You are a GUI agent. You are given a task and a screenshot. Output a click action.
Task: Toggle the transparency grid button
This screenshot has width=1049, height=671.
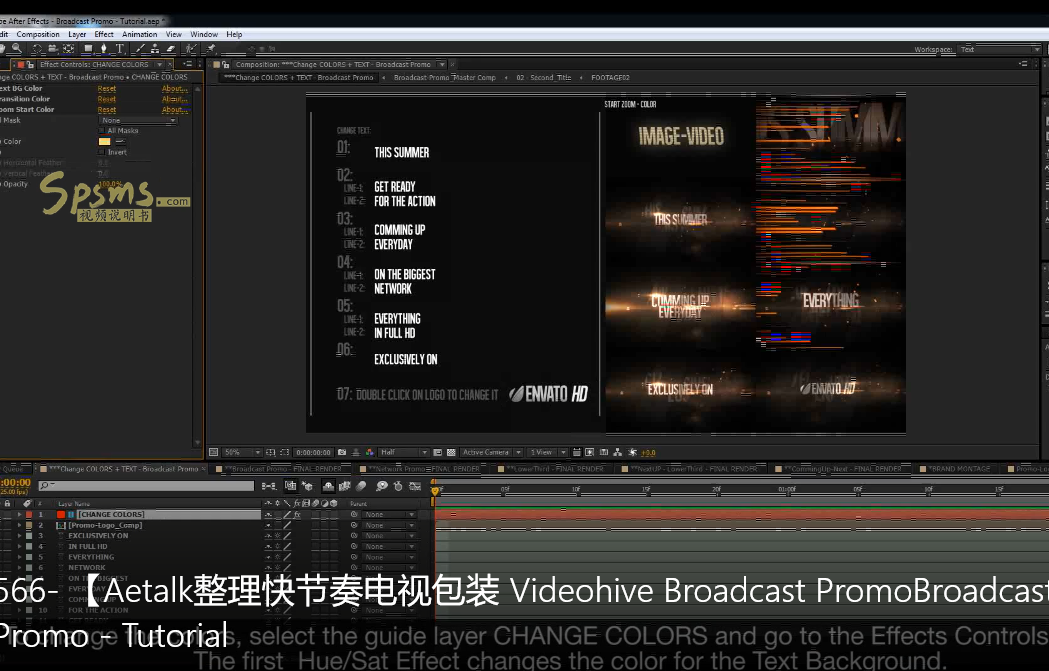(x=451, y=452)
